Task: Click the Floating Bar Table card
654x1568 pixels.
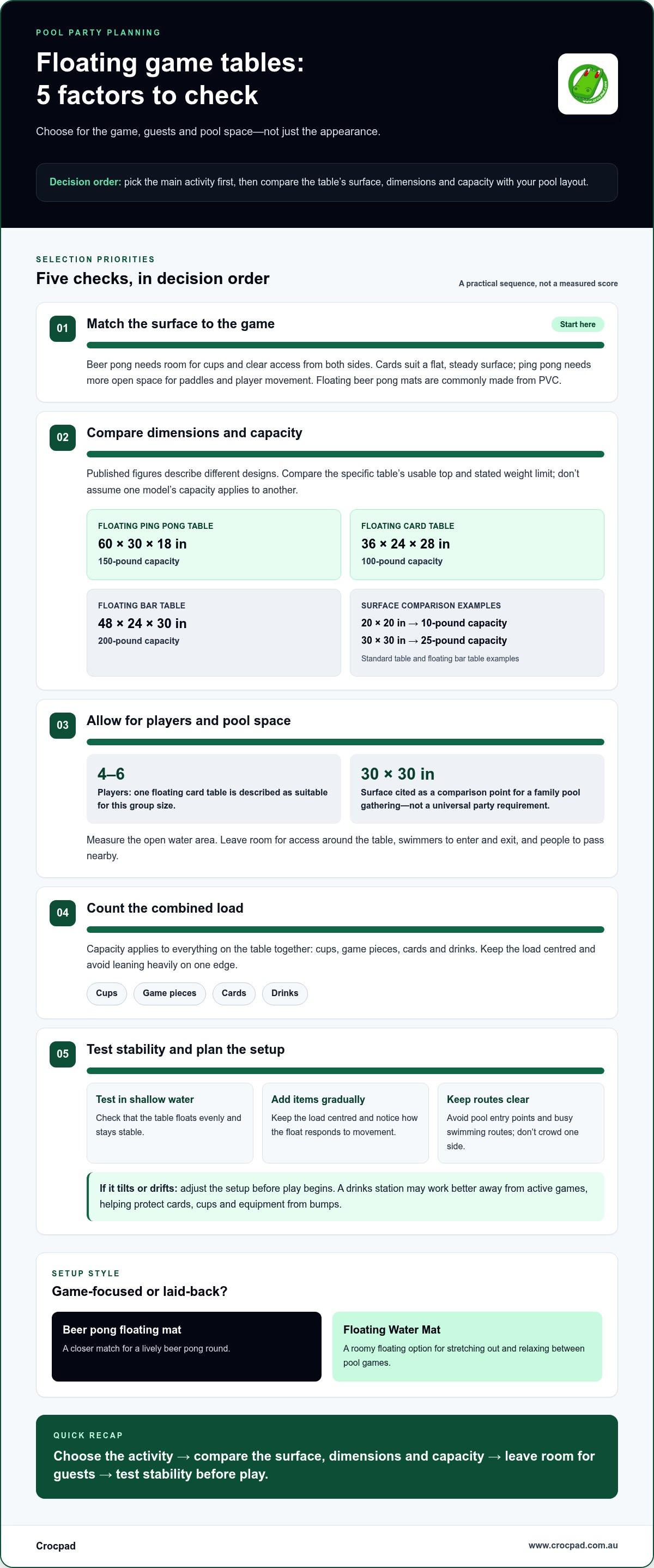Action: click(x=214, y=632)
